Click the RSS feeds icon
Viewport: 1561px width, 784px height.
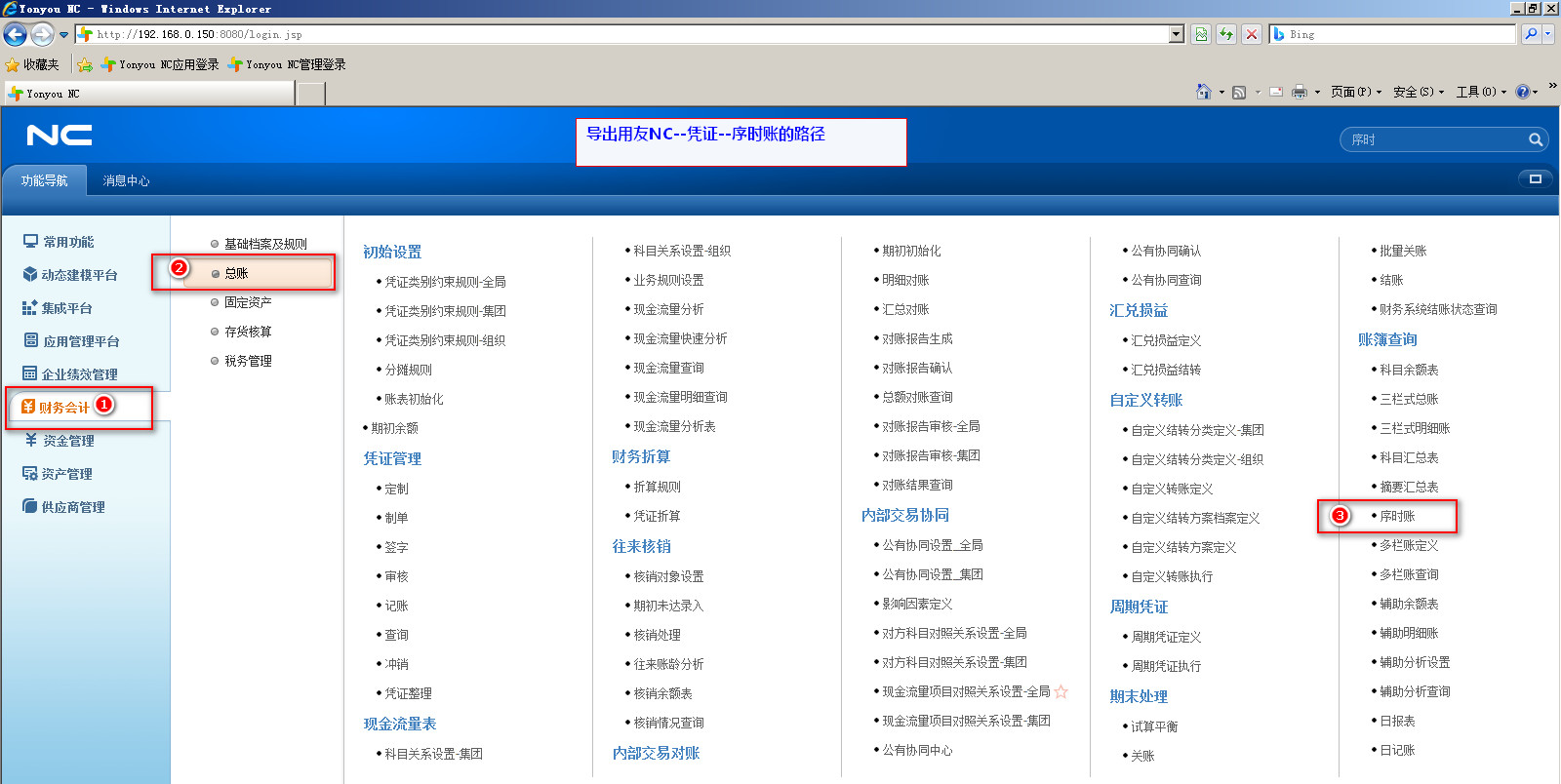click(1239, 92)
